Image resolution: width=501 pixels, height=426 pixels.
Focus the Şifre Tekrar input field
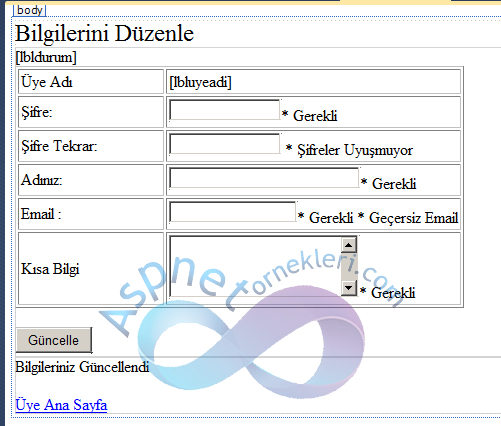click(225, 144)
